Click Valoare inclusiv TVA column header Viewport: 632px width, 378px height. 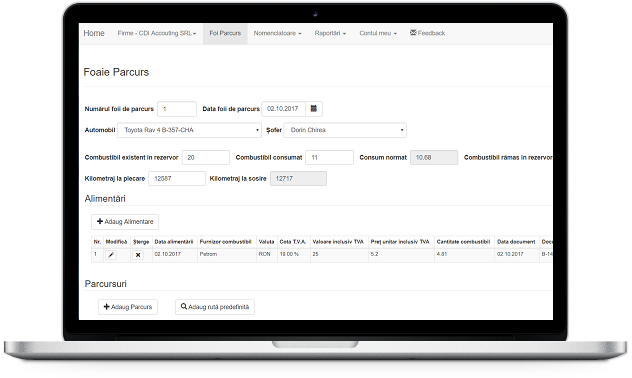pos(338,242)
